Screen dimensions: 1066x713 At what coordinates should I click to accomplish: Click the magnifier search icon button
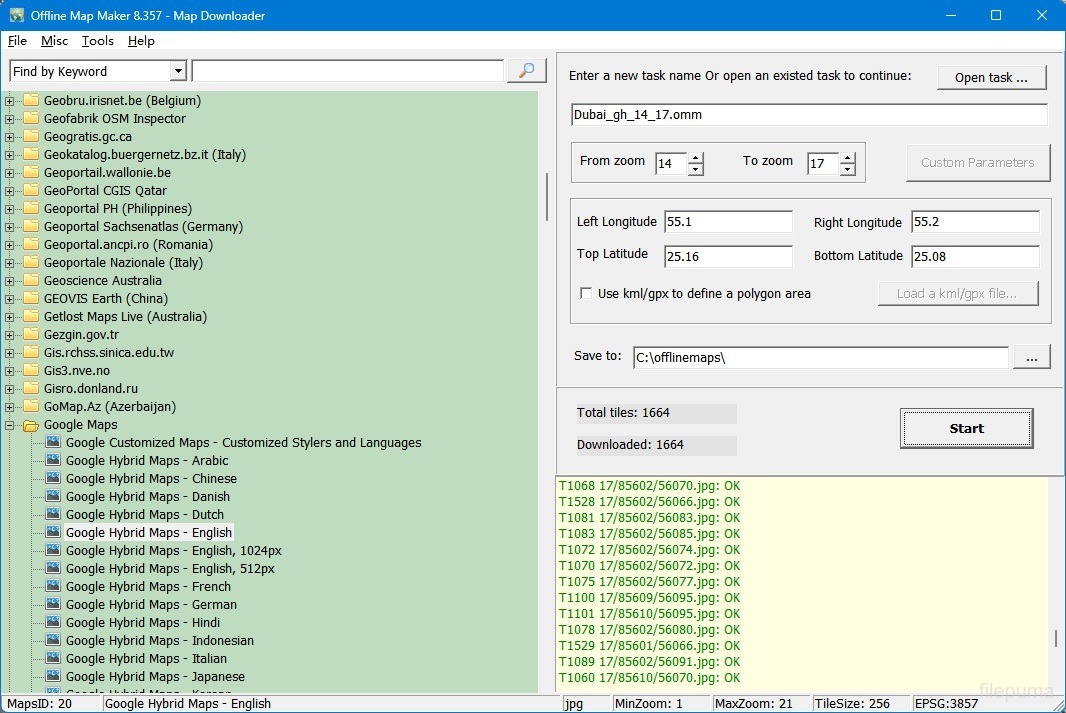point(527,71)
